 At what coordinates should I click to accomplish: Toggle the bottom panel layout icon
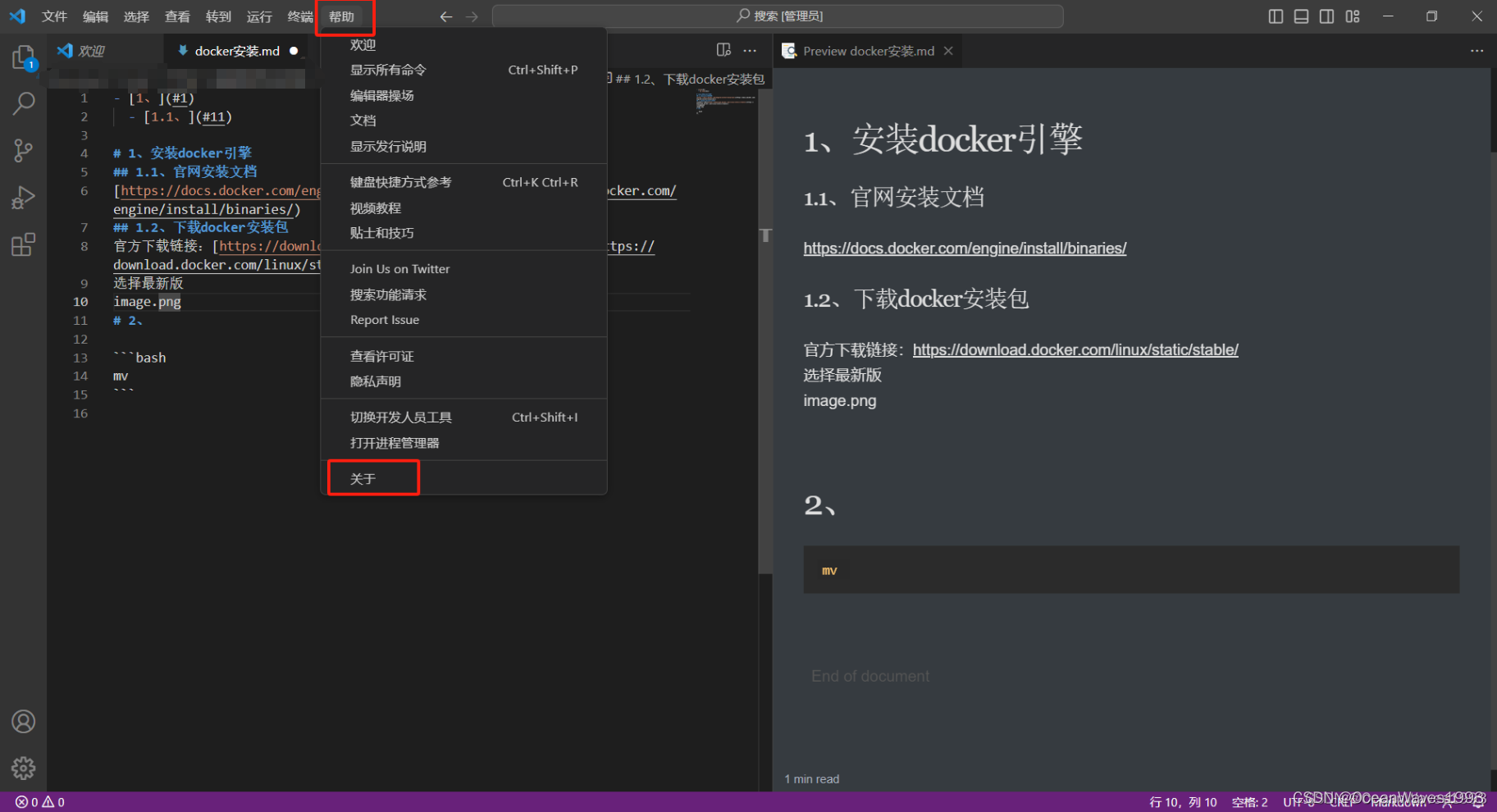(1301, 16)
